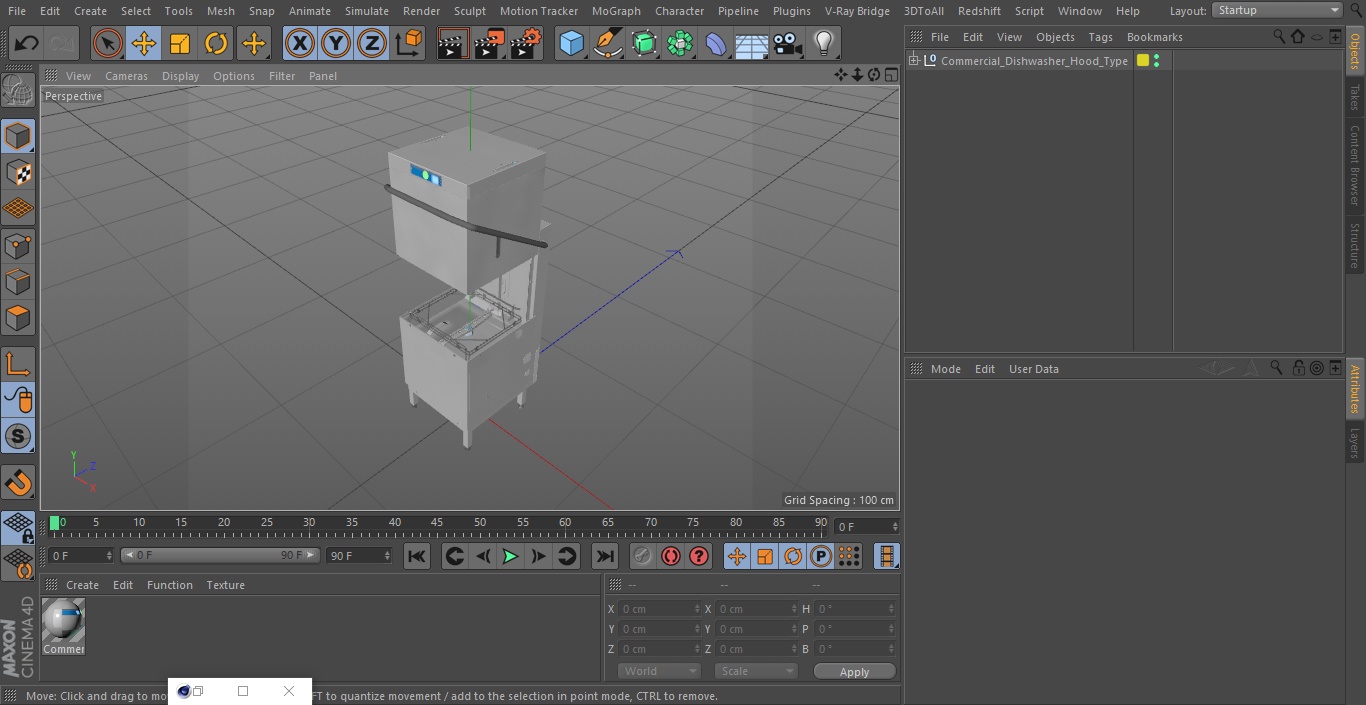Open the Object Manager Tags menu
Image resolution: width=1366 pixels, height=705 pixels.
pos(1100,37)
